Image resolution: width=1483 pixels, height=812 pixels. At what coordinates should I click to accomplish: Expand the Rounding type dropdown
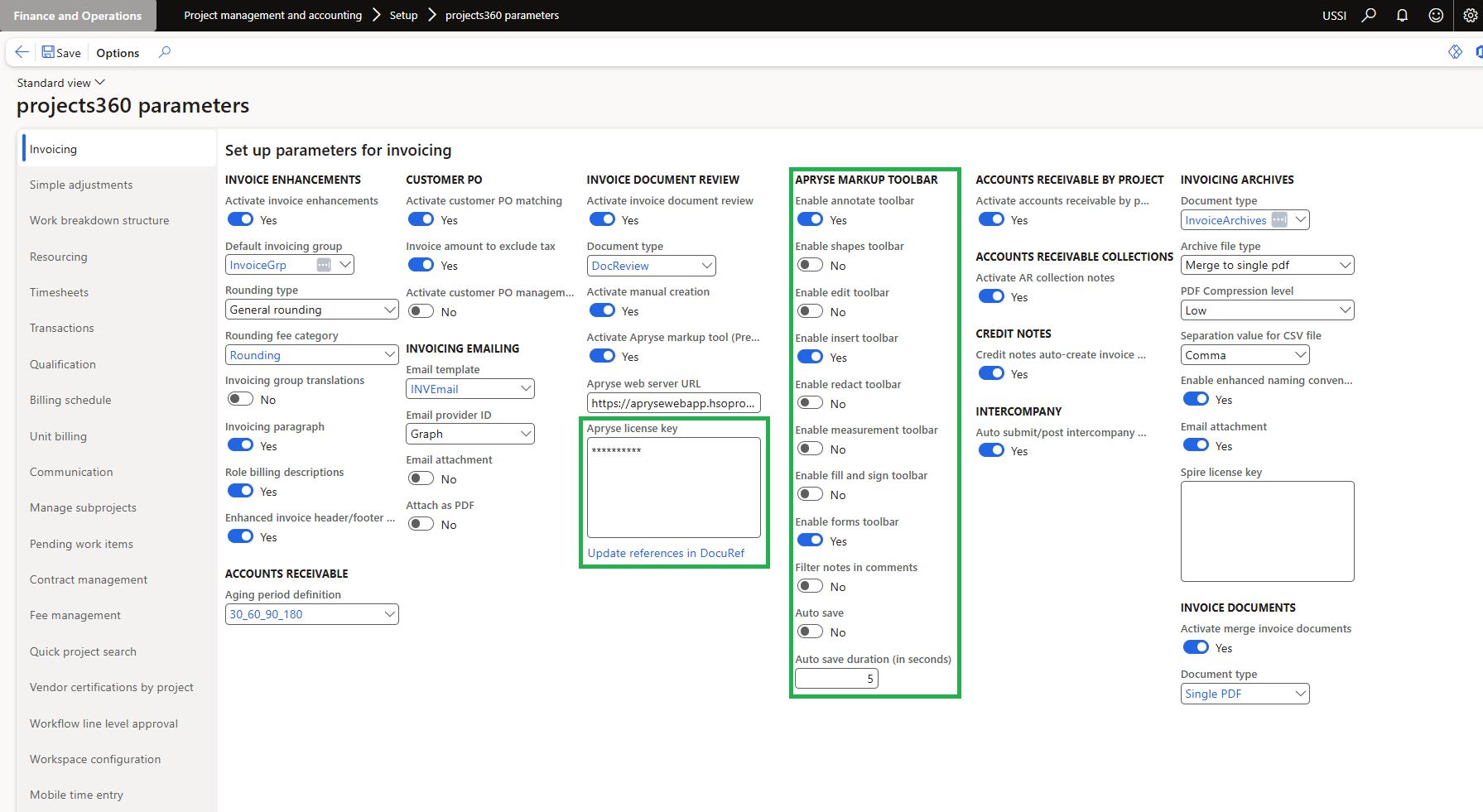point(390,310)
